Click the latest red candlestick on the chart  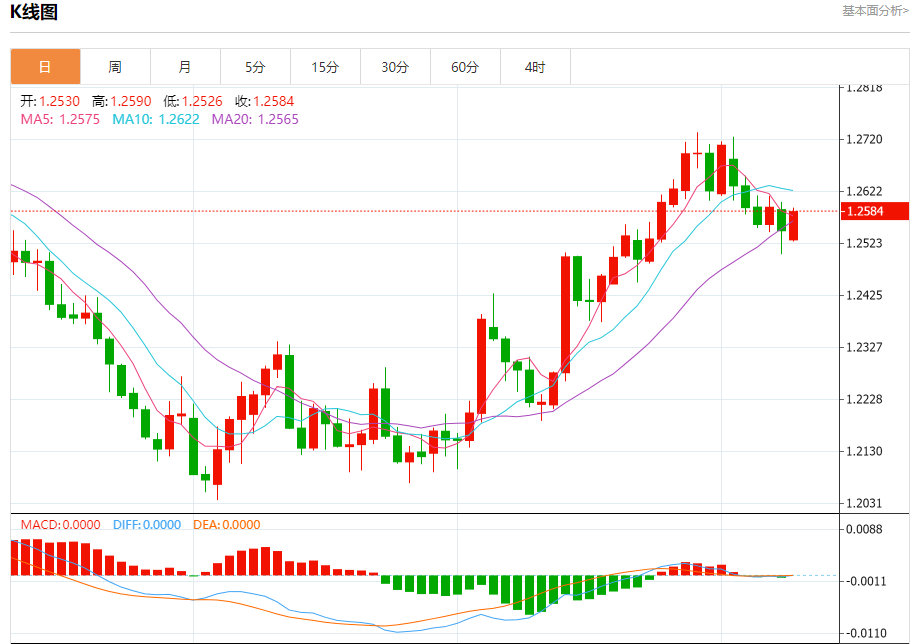pos(793,226)
